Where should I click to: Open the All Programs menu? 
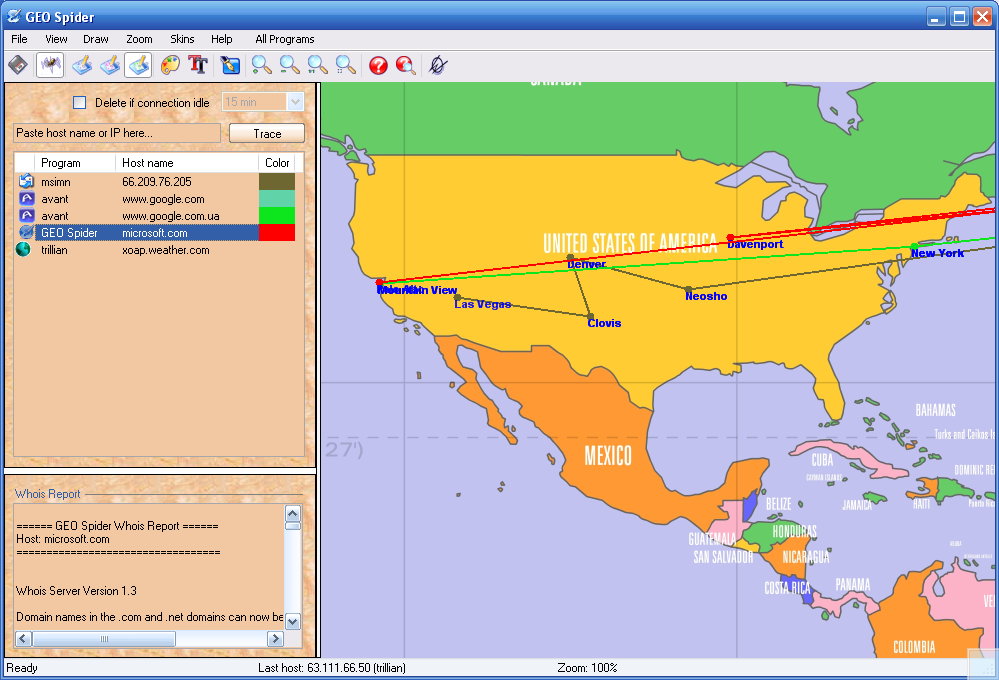tap(285, 39)
